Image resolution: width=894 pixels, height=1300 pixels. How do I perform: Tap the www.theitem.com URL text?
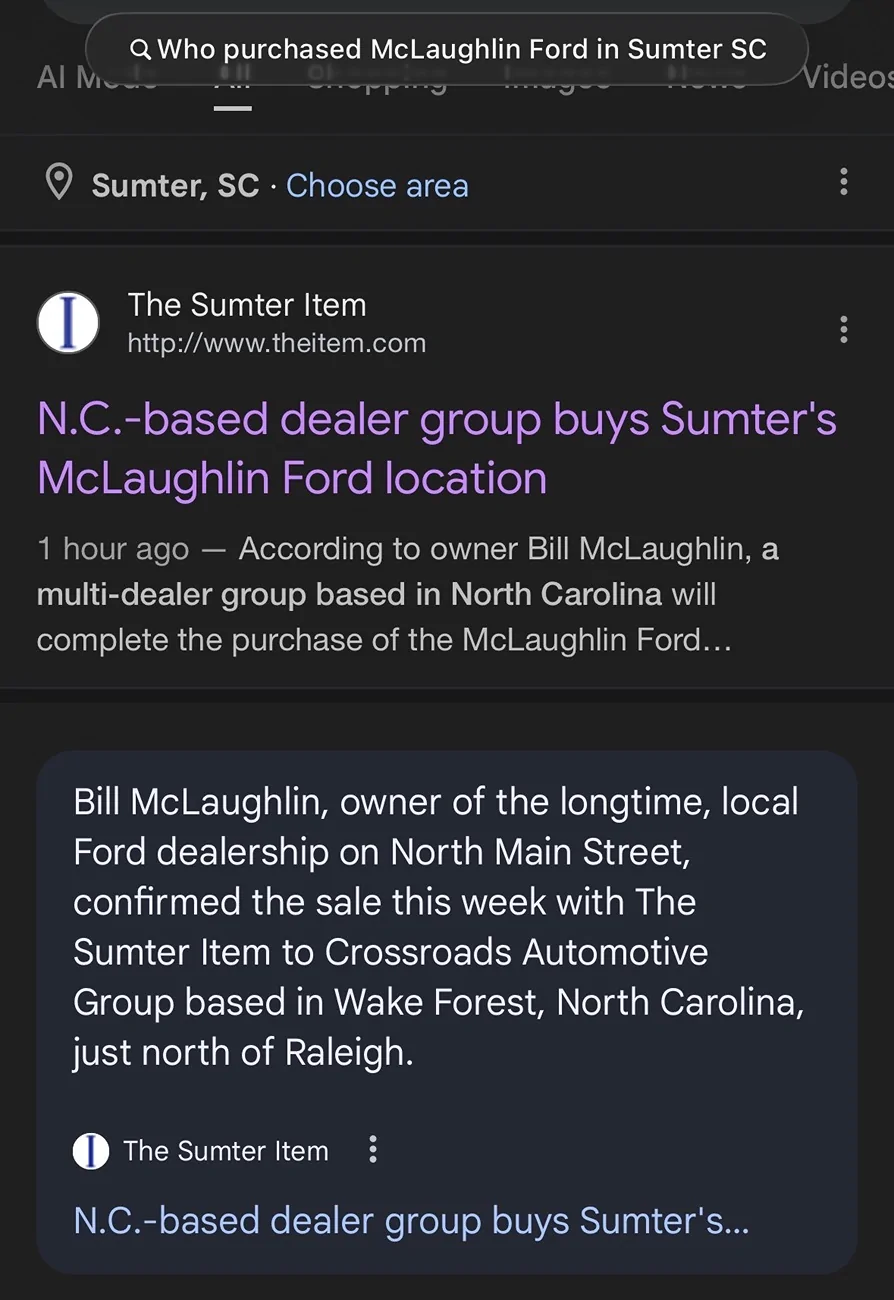click(x=277, y=343)
